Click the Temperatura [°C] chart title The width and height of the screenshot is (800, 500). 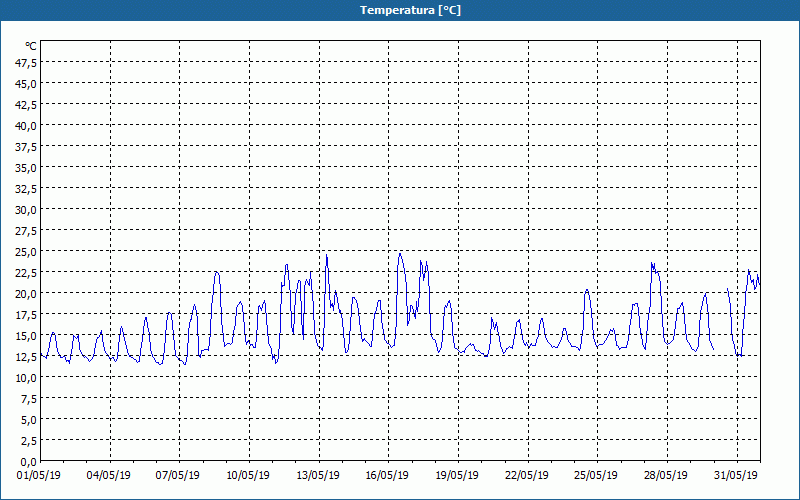click(410, 10)
